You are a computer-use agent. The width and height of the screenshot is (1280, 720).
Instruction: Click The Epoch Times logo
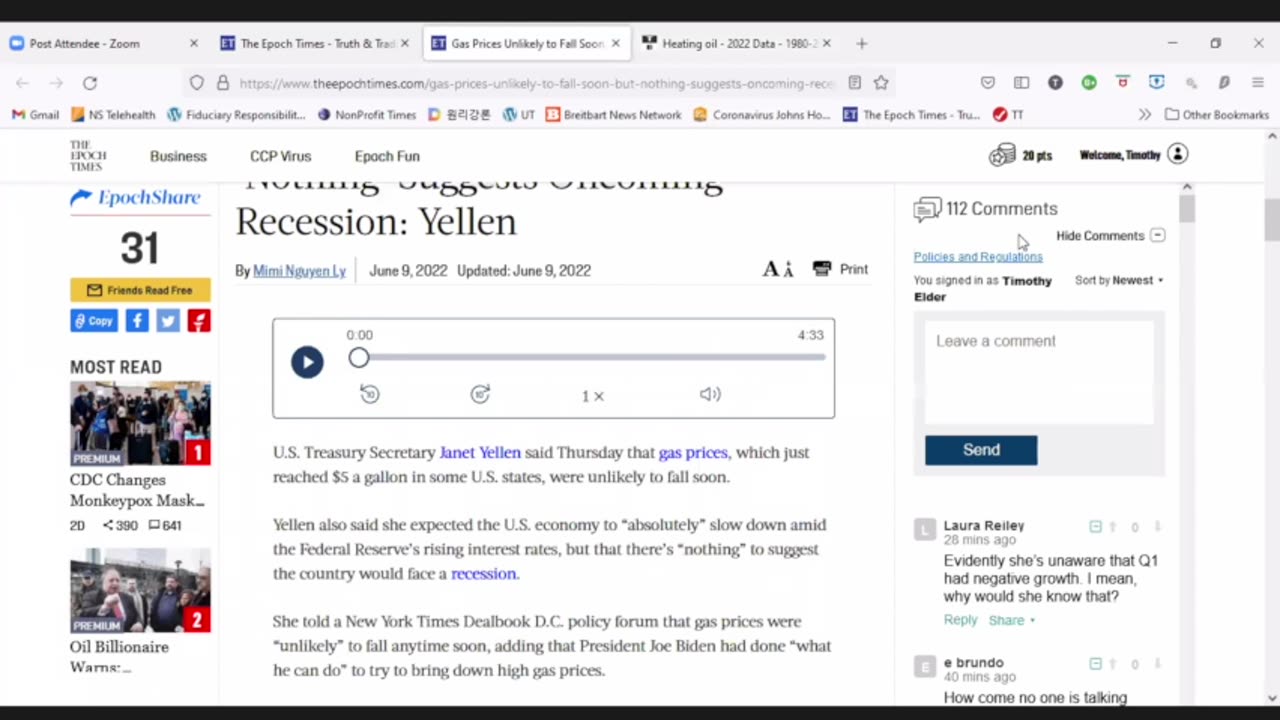[x=87, y=156]
